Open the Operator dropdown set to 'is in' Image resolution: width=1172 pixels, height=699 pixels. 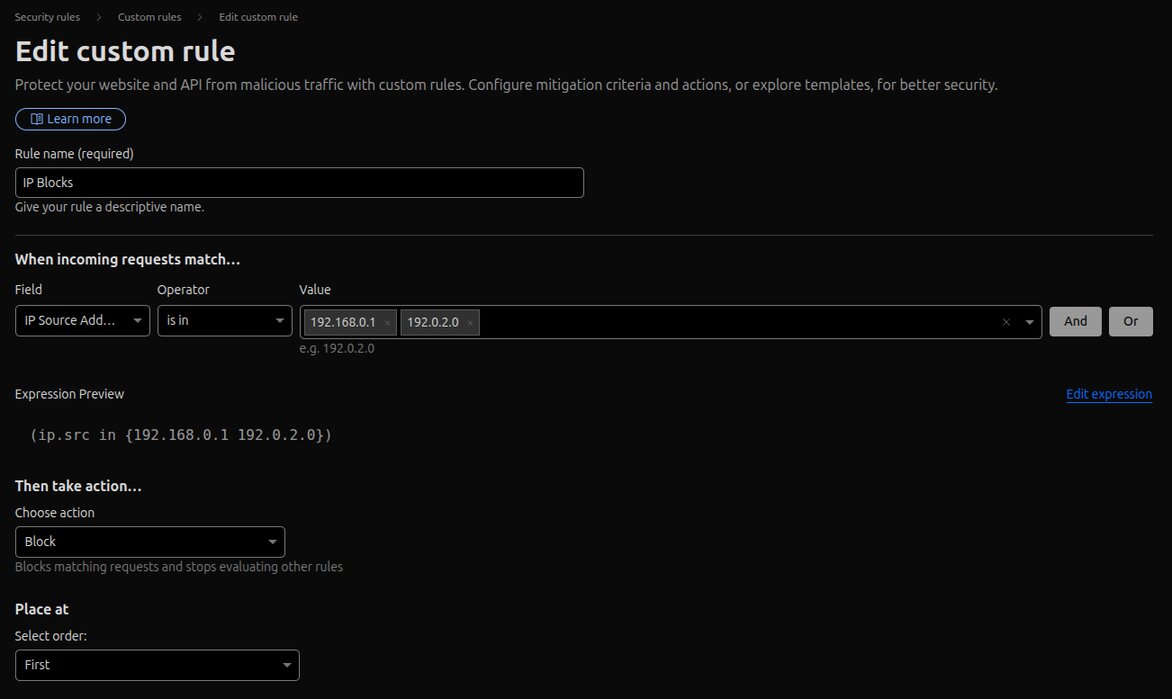coord(224,321)
